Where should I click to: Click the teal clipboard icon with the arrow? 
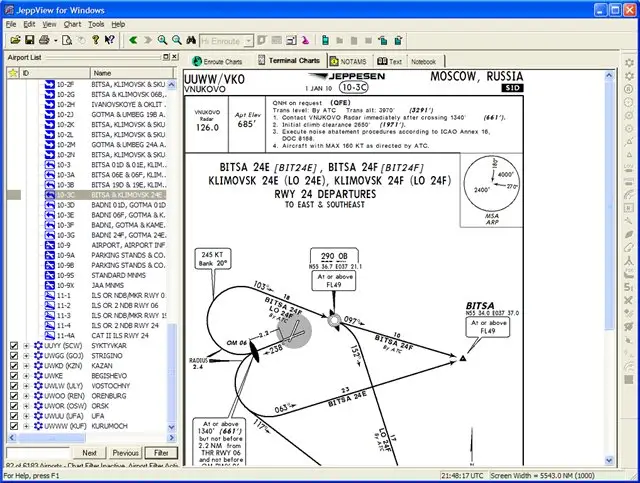[383, 40]
